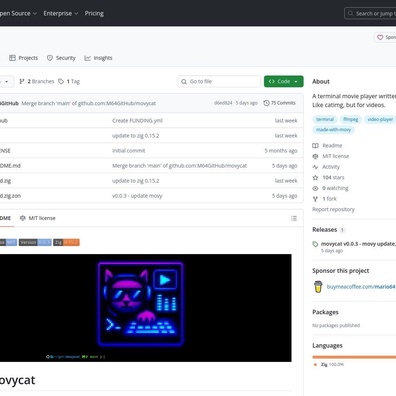Open 'Create FUNDING.yml' commit message
Screen dimensions: 396x396
(x=137, y=121)
